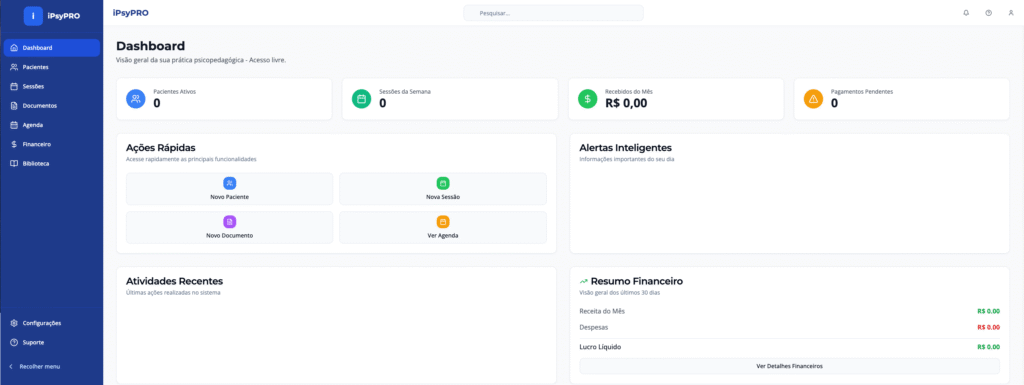
Task: Click the Recebidos do Mês dollar icon
Action: (588, 99)
